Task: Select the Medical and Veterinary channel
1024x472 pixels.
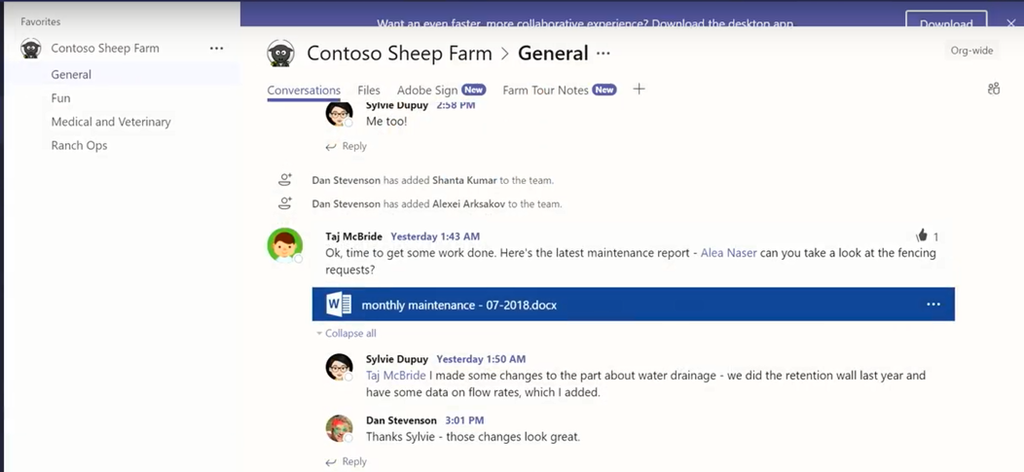Action: [111, 122]
